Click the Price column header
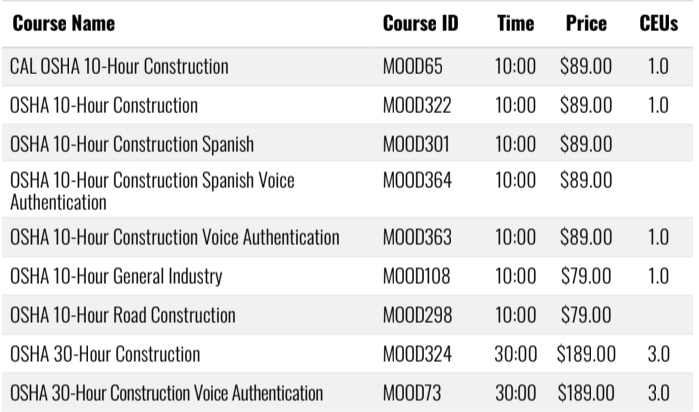The image size is (699, 412). pos(586,23)
